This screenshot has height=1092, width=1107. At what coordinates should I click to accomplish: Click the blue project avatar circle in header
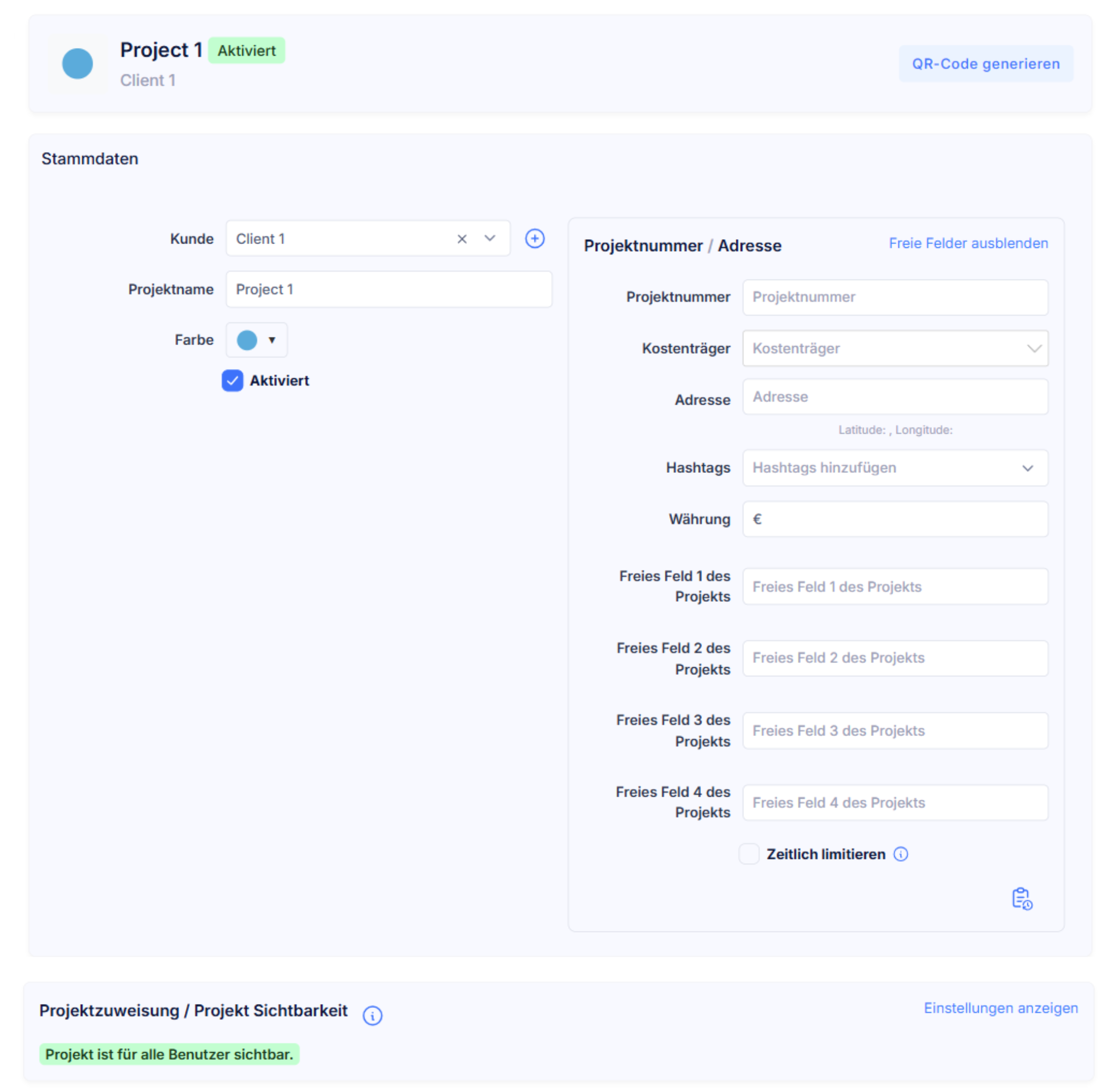tap(78, 64)
